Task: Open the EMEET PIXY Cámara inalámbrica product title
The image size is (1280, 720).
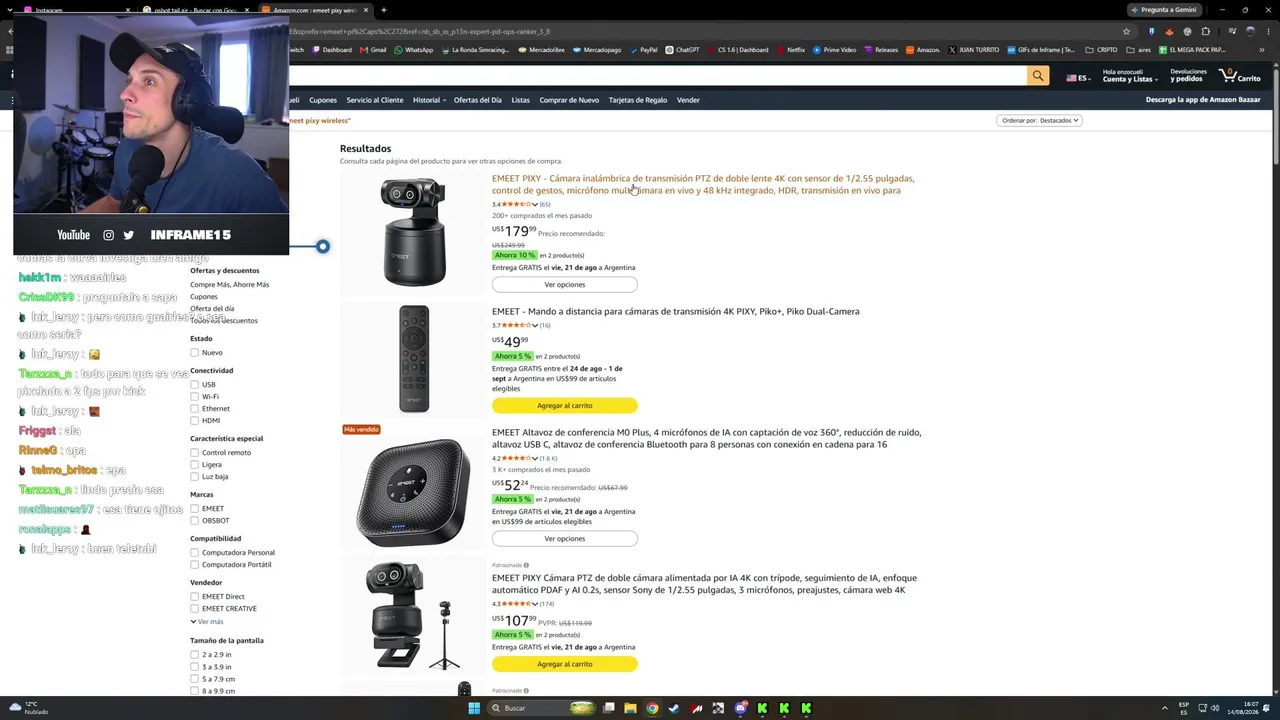Action: click(703, 185)
